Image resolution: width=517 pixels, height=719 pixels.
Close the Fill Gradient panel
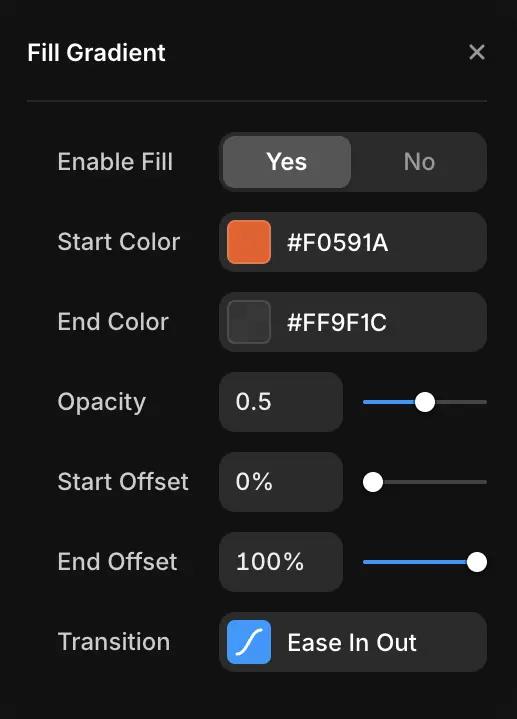click(x=477, y=52)
